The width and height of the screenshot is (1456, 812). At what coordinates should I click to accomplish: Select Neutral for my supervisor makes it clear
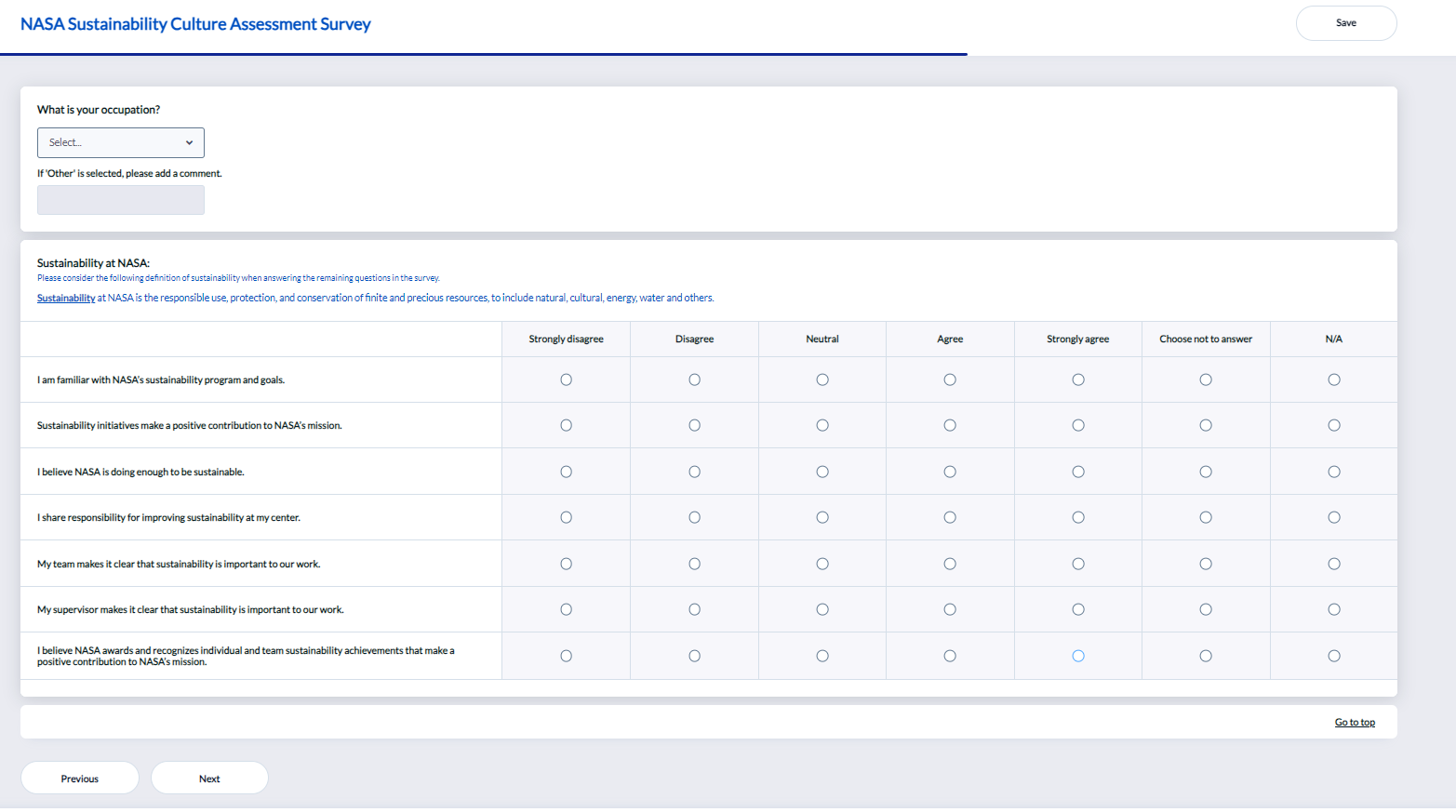coord(822,609)
